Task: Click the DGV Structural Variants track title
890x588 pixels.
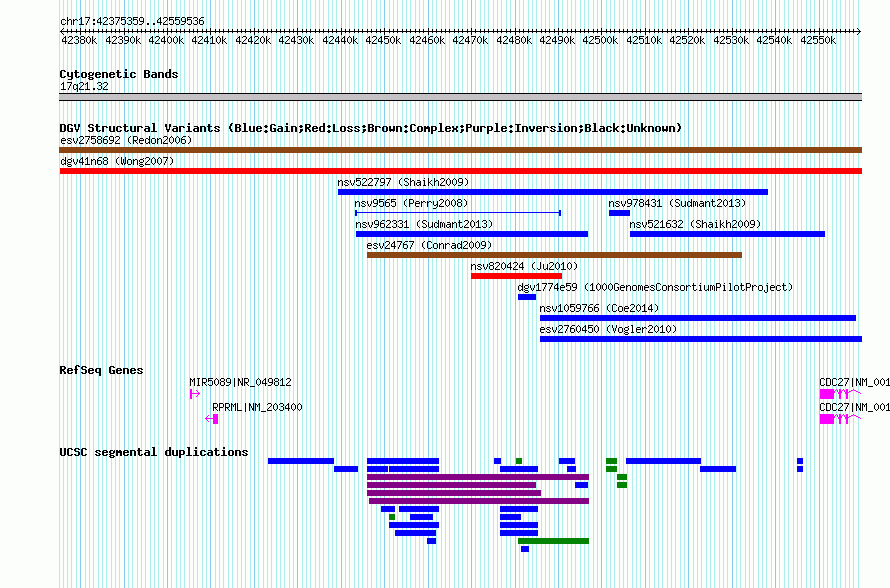Action: click(x=370, y=128)
